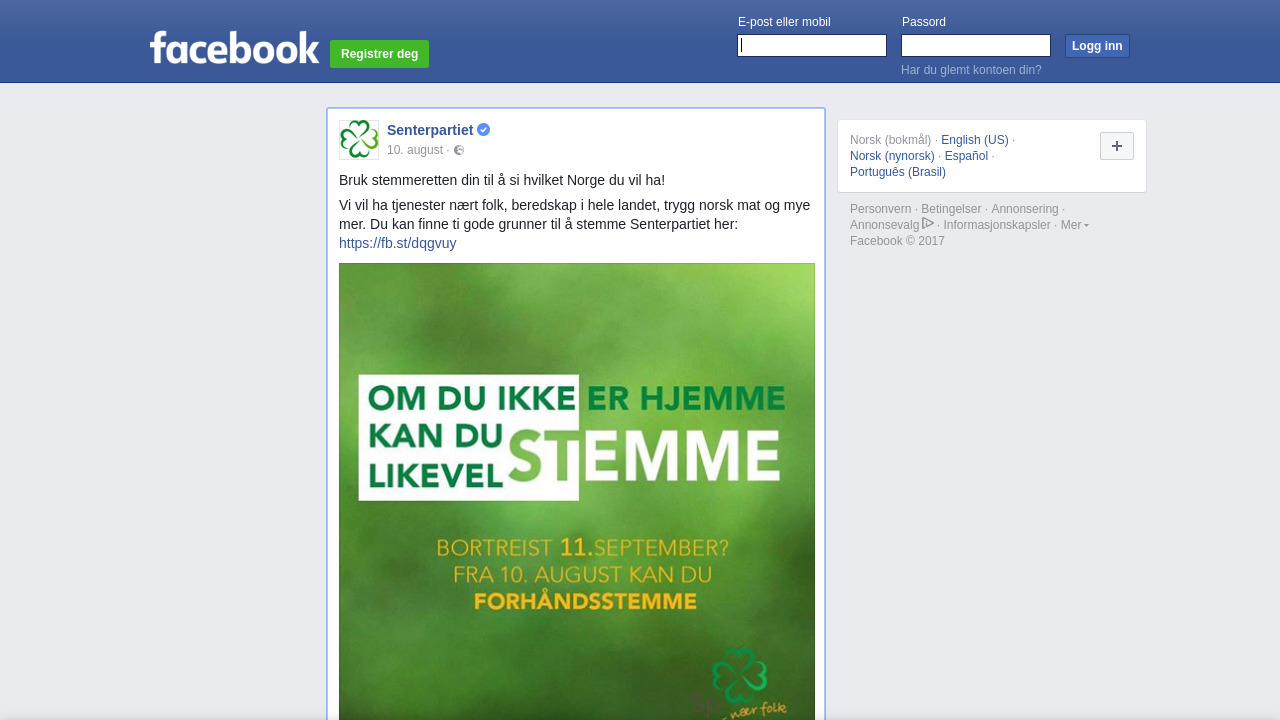Focus the Passord input field
Screen dimensions: 1280x720
(x=976, y=46)
